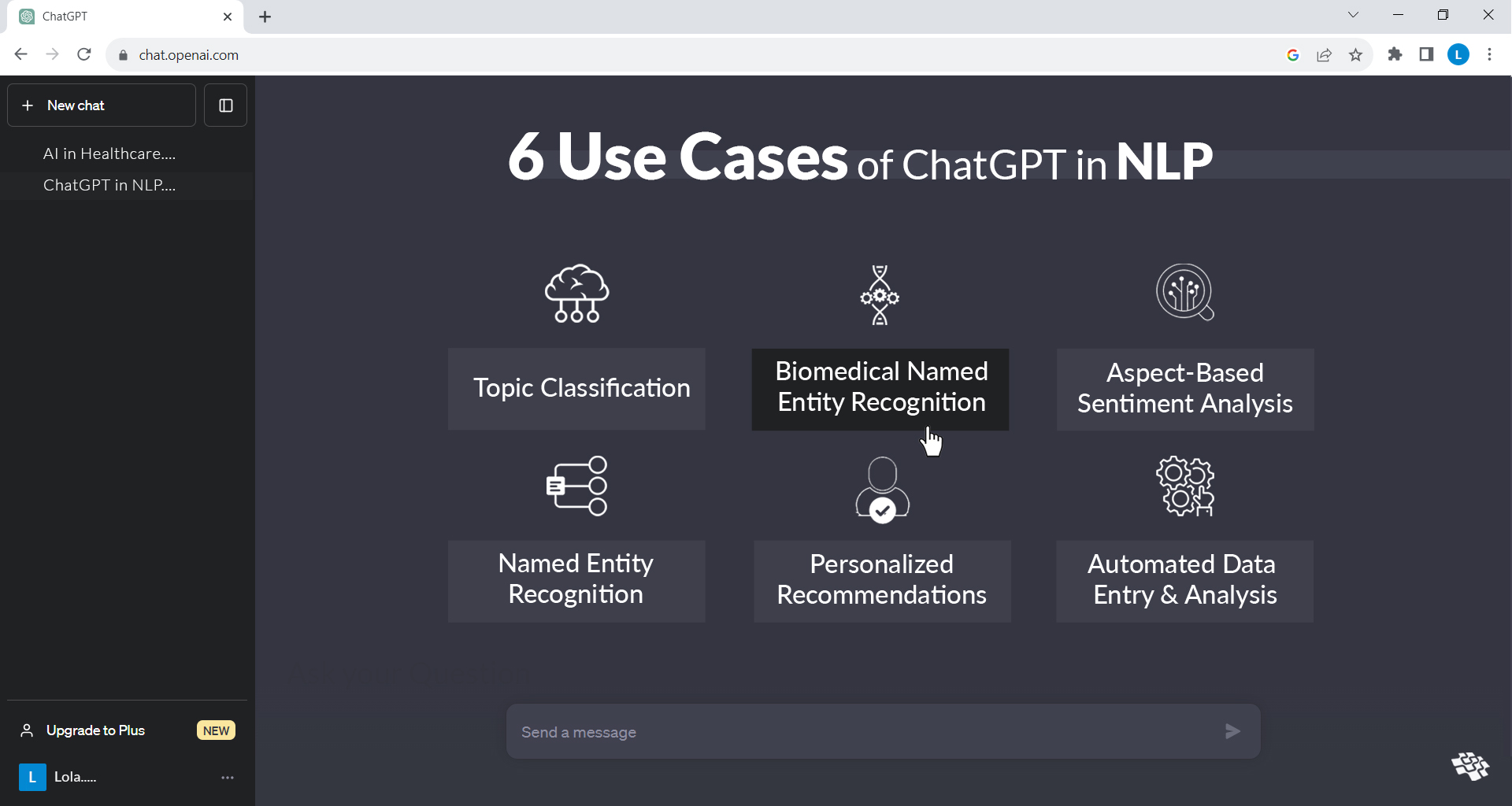1512x806 pixels.
Task: Open the browser extensions puzzle icon
Action: tap(1395, 54)
